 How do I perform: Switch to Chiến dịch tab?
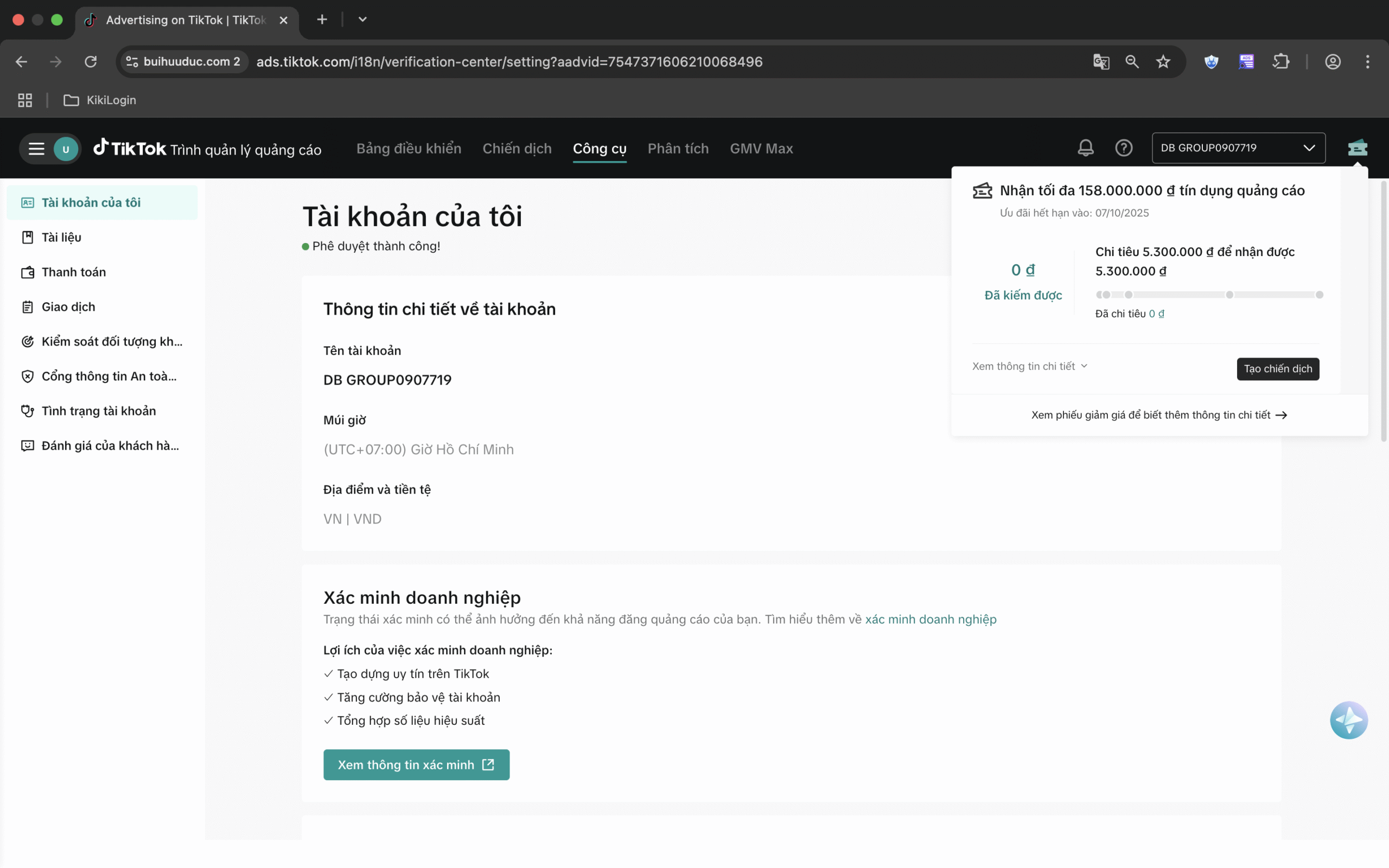517,149
